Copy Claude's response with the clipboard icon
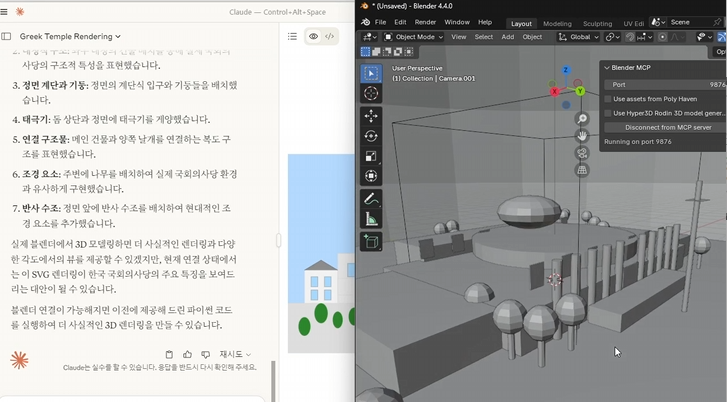The width and height of the screenshot is (727, 402). (169, 354)
